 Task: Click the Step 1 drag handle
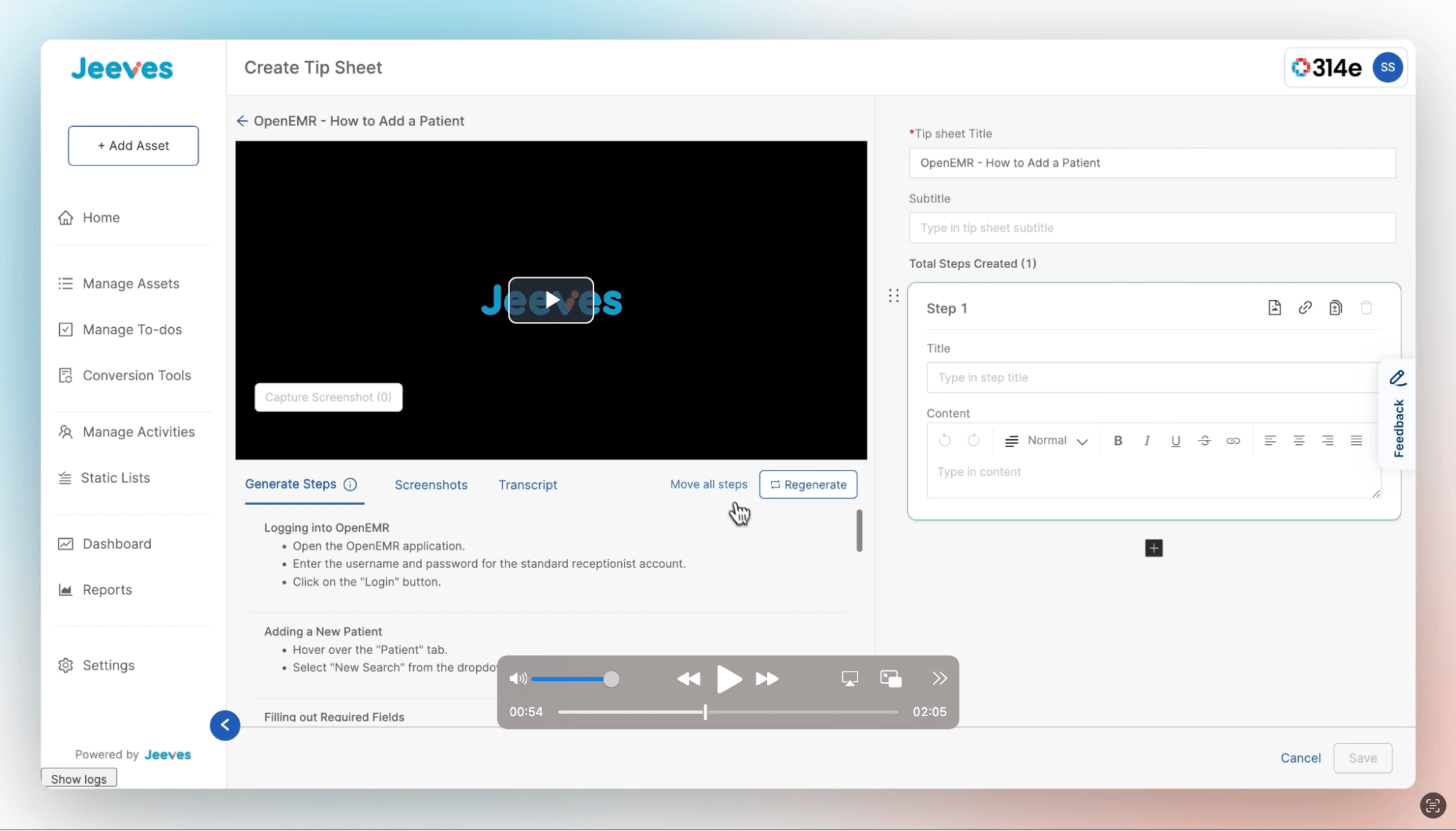tap(894, 296)
